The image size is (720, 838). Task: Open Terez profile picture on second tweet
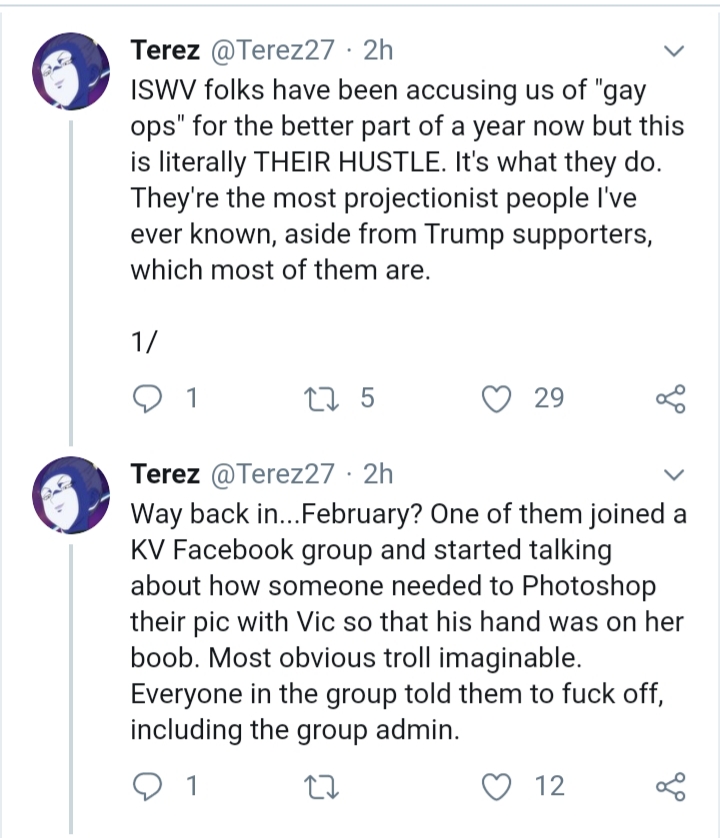(x=71, y=495)
